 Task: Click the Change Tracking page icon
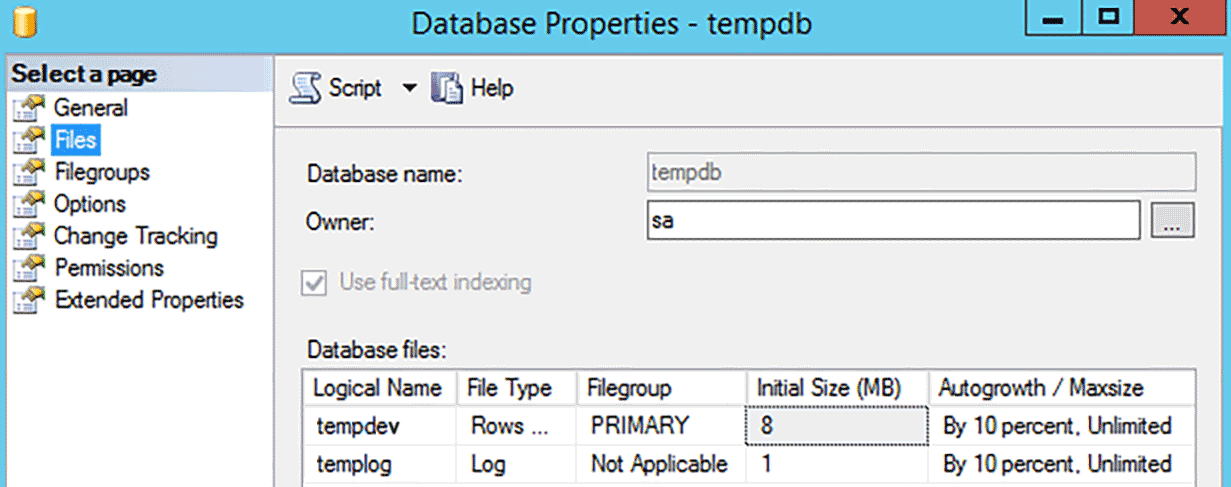click(29, 235)
